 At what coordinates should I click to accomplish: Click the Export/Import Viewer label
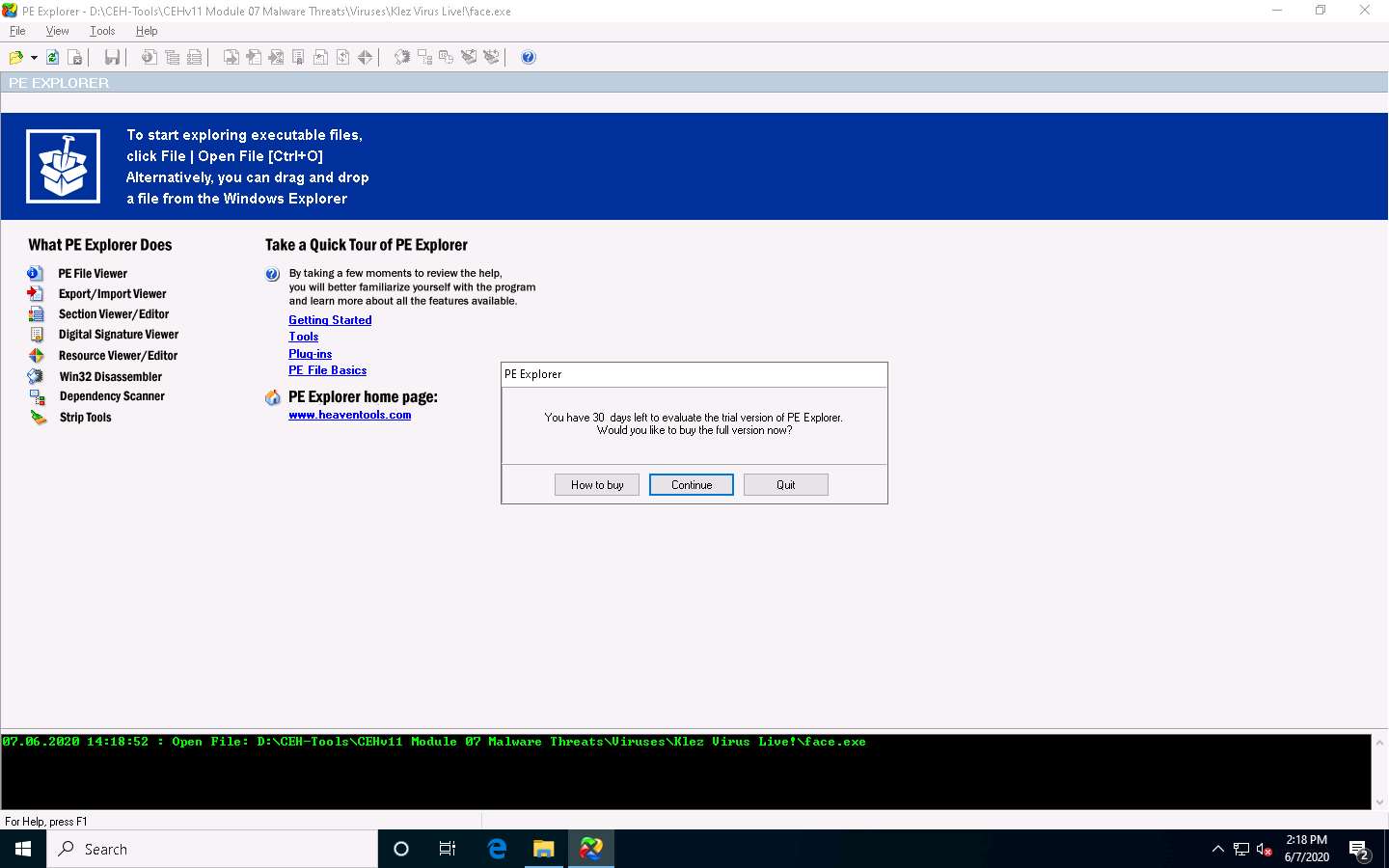(x=112, y=294)
